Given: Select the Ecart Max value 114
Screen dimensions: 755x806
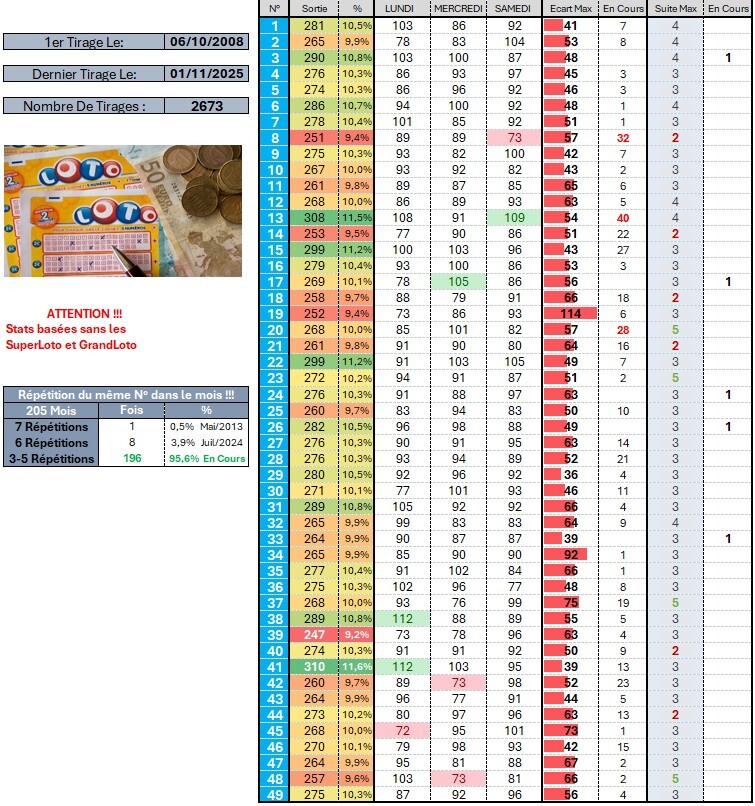Looking at the screenshot, I should click(x=571, y=313).
